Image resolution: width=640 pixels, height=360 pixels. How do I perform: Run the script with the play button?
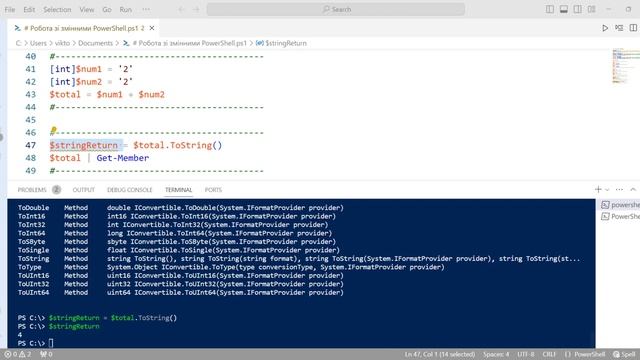click(x=605, y=28)
